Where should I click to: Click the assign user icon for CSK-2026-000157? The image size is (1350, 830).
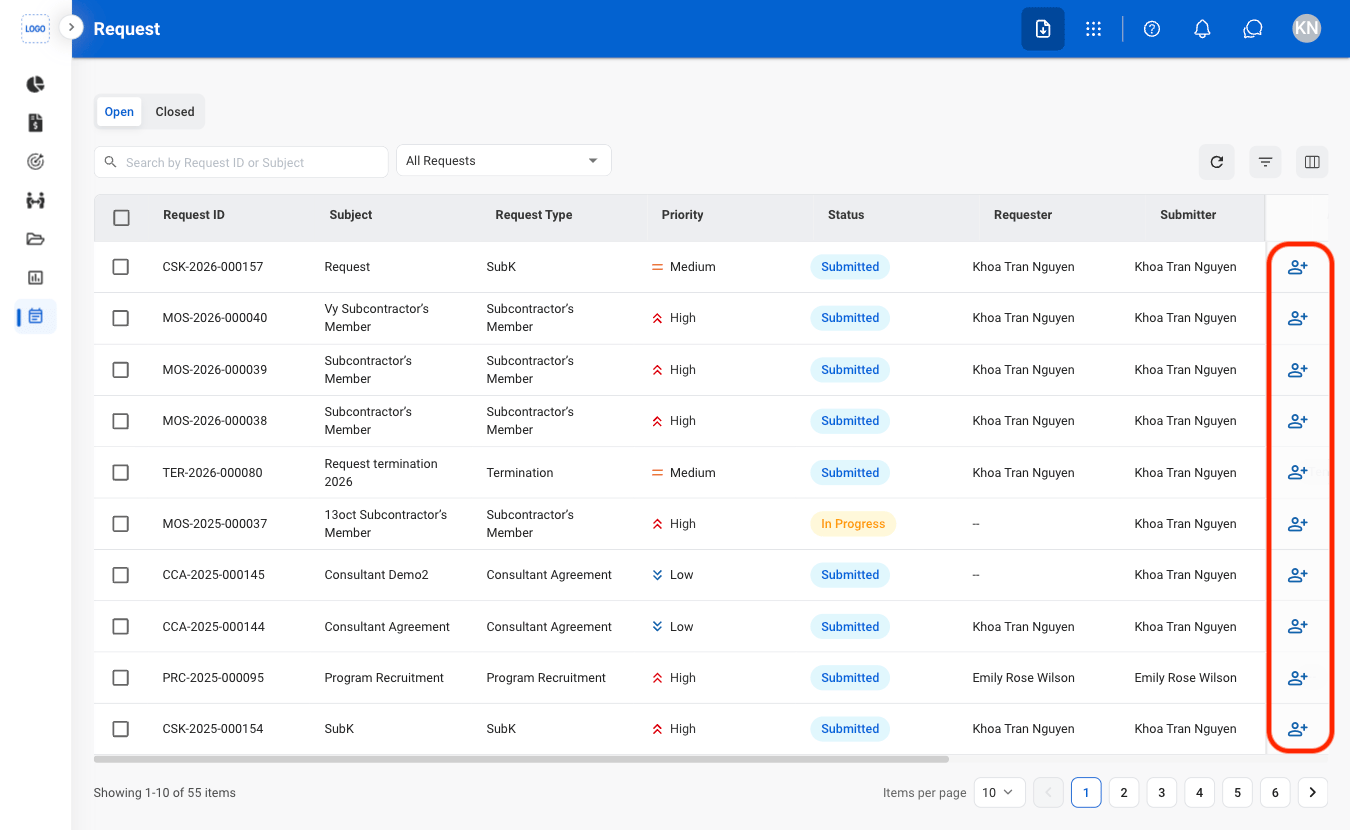point(1297,267)
